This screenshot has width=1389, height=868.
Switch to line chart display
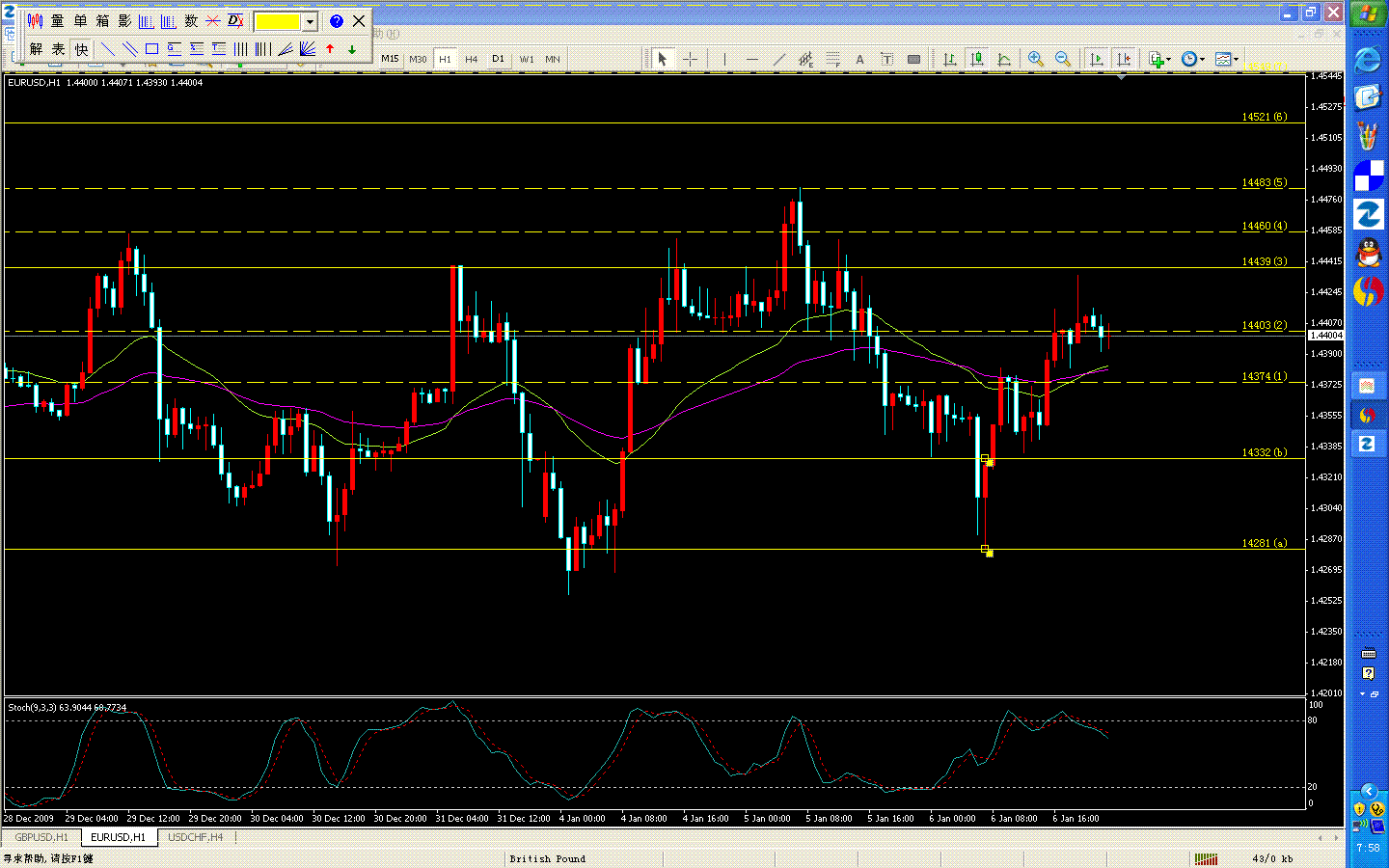pyautogui.click(x=1004, y=59)
